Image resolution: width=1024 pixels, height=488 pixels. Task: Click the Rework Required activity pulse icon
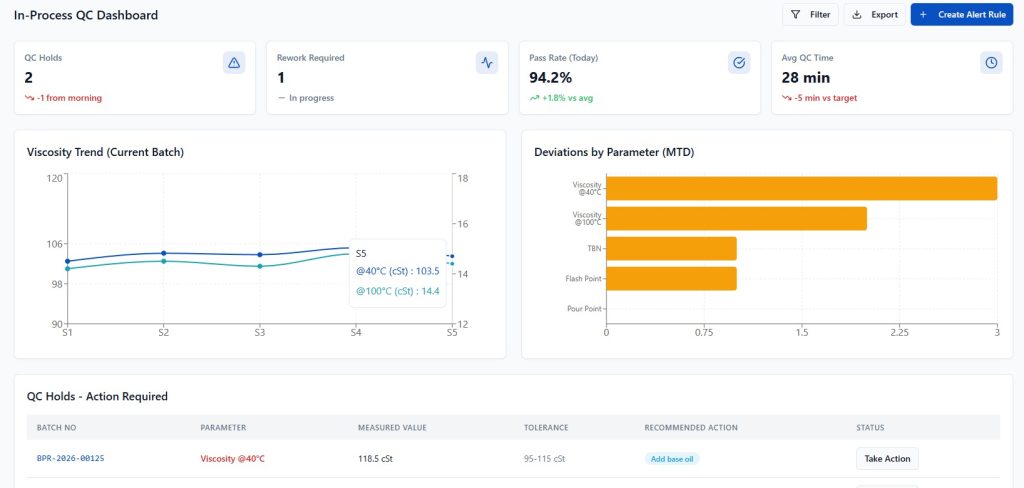(x=487, y=63)
